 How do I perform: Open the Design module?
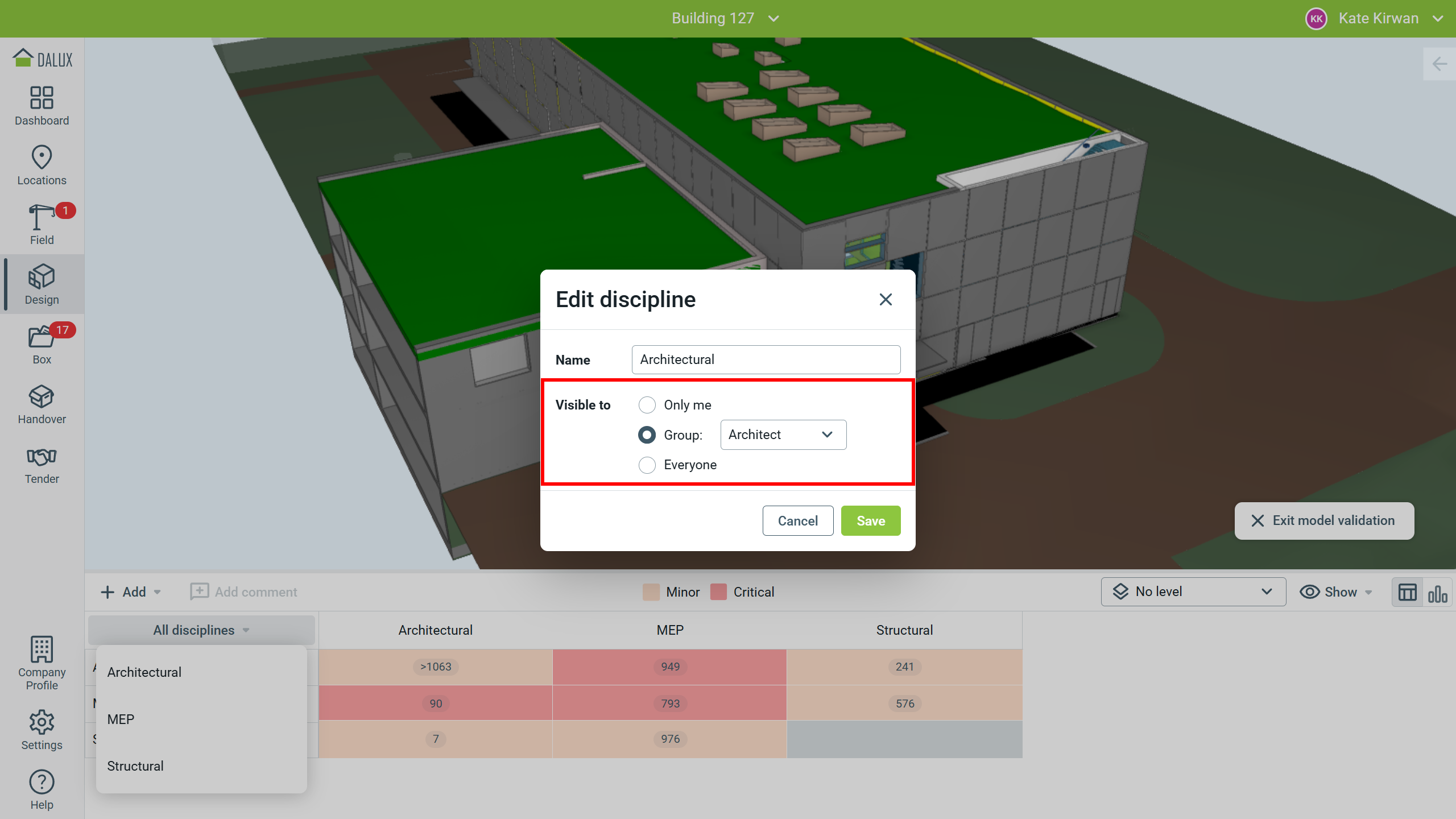point(42,284)
